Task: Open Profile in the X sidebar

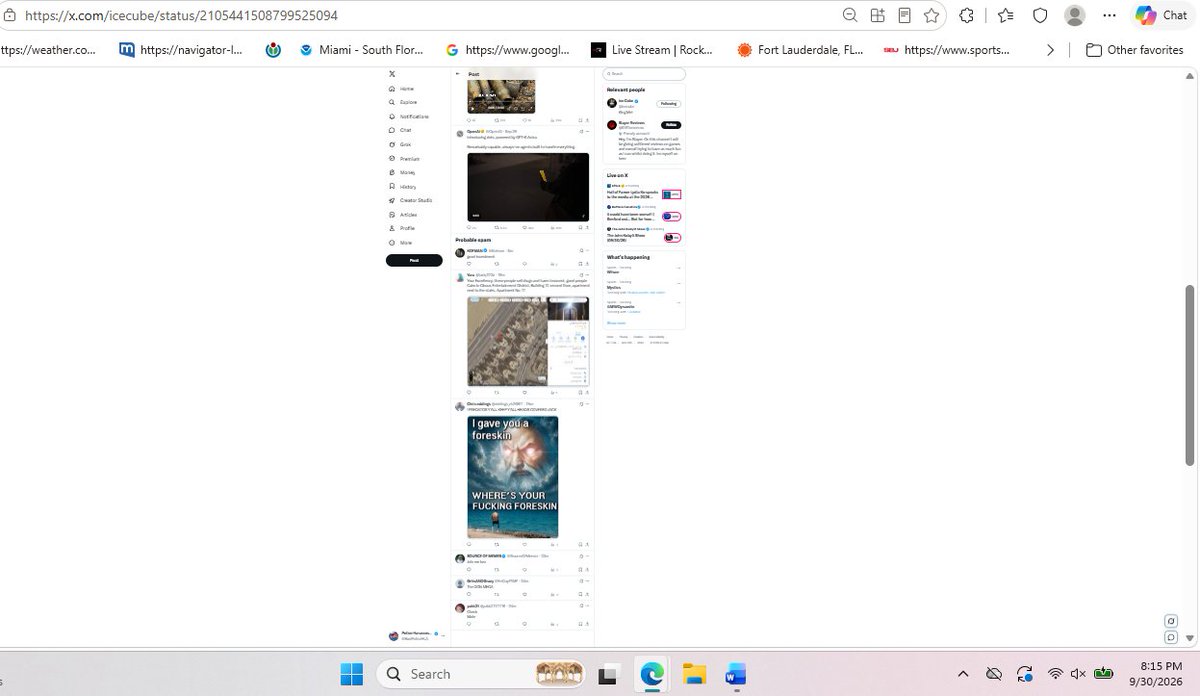Action: pyautogui.click(x=402, y=229)
